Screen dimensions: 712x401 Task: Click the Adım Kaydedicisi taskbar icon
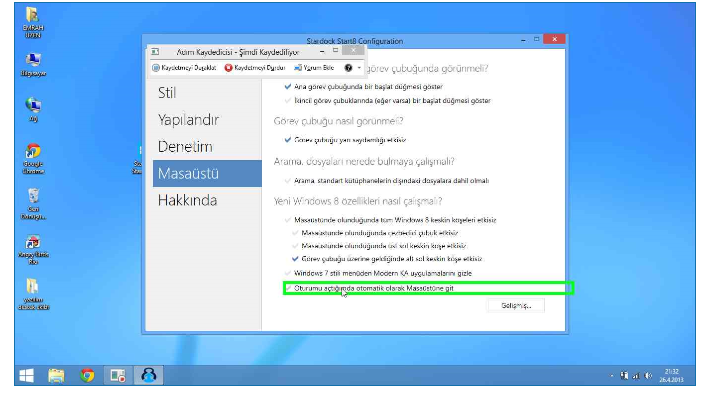(118, 376)
